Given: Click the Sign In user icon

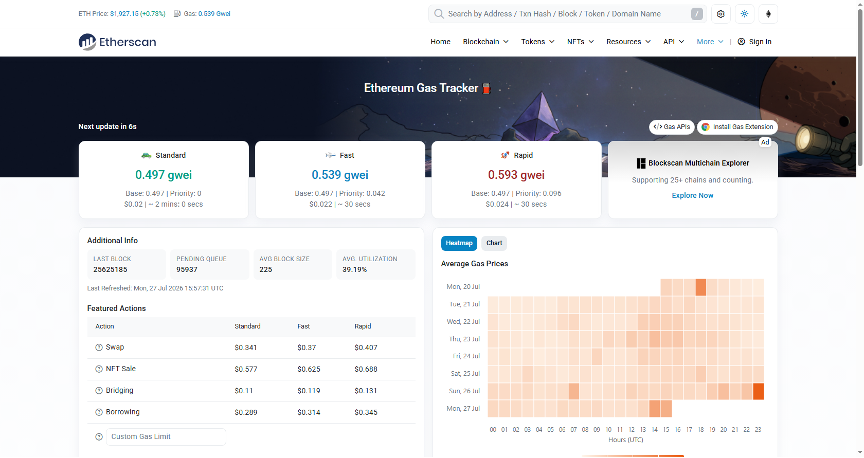Looking at the screenshot, I should (741, 41).
